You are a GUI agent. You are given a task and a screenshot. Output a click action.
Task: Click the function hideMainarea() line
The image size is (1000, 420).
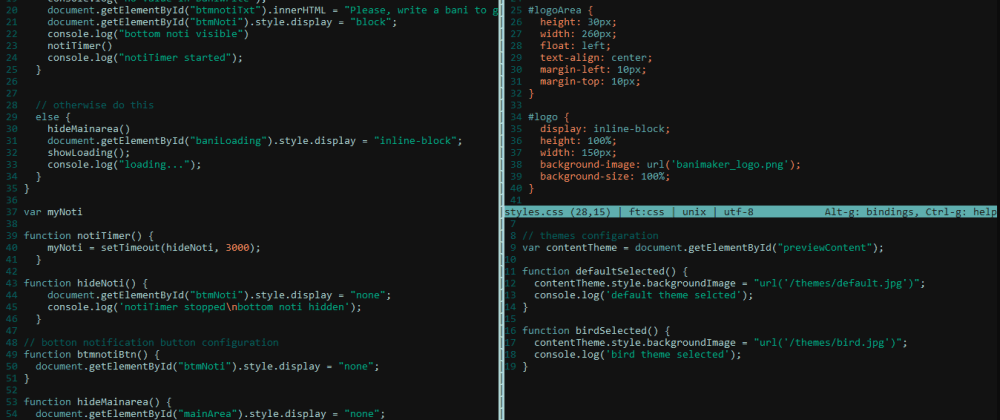[98, 402]
